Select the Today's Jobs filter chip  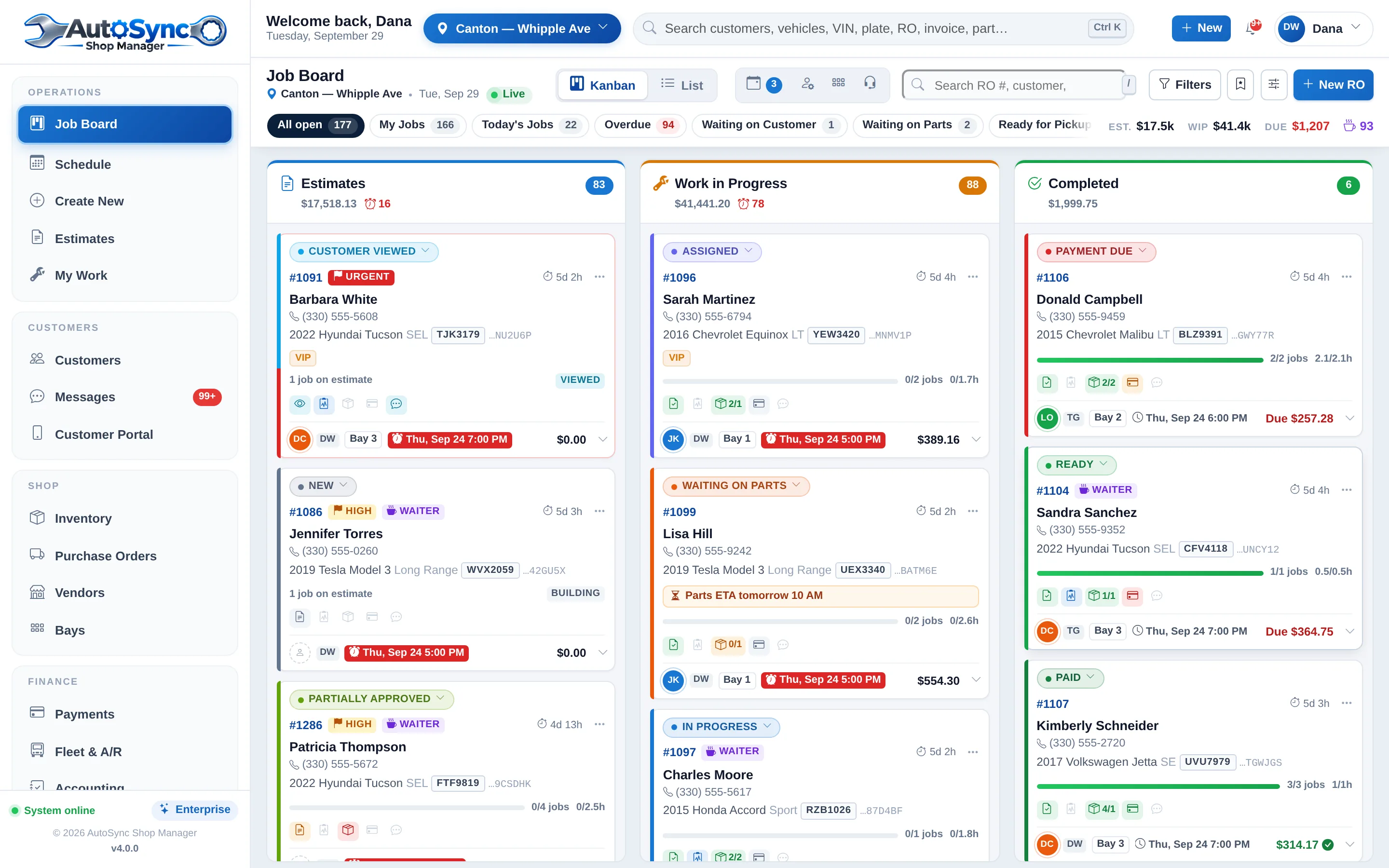point(531,125)
